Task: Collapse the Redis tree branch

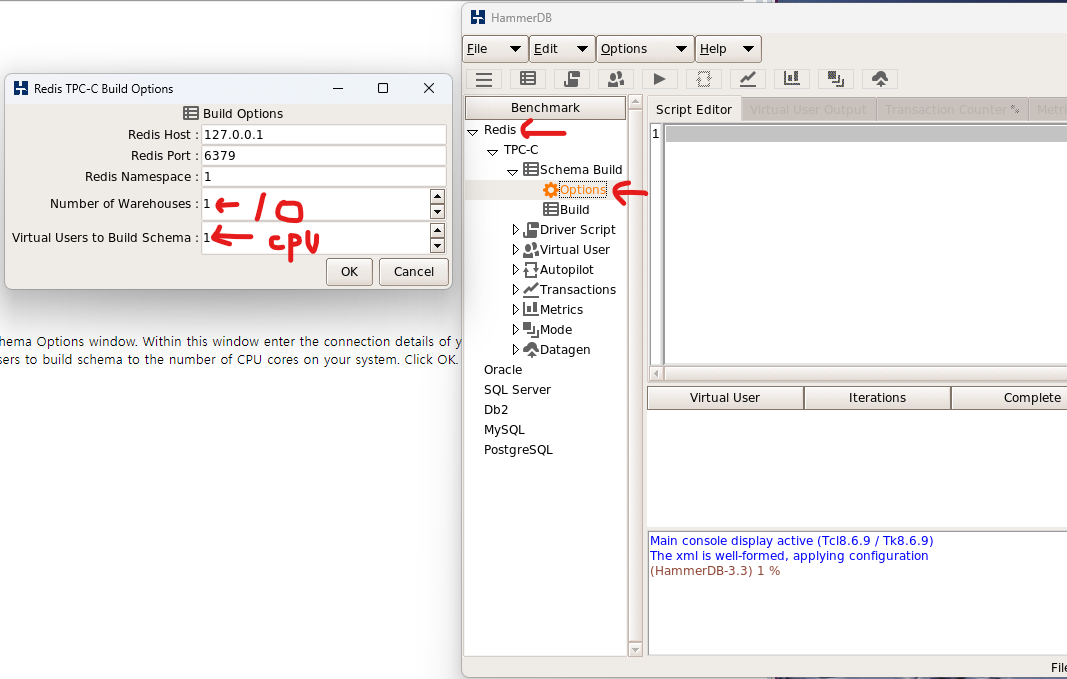Action: coord(470,129)
